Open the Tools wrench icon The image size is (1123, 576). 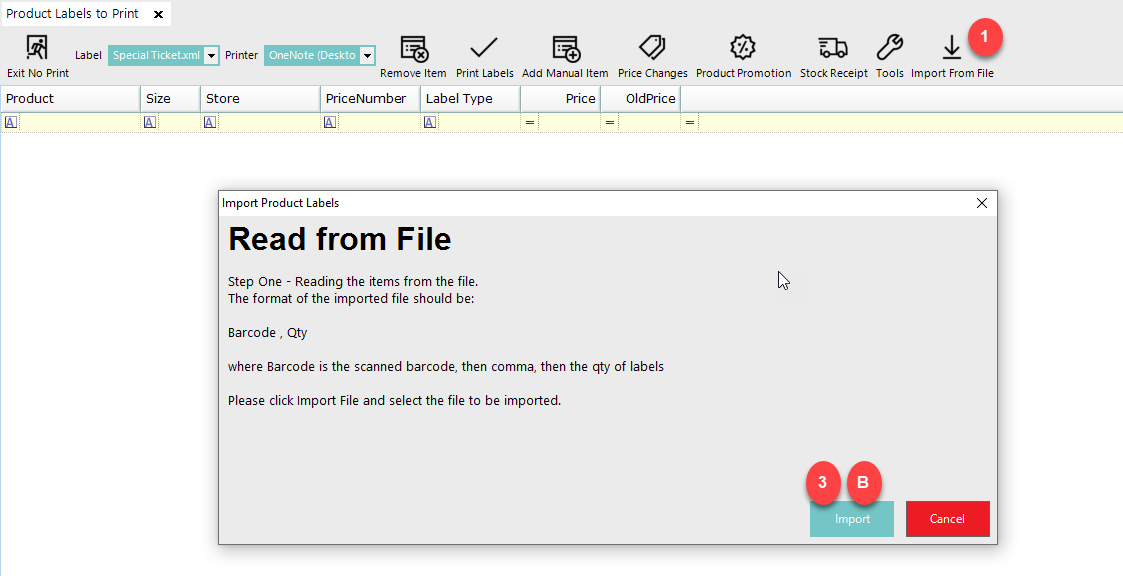[889, 48]
